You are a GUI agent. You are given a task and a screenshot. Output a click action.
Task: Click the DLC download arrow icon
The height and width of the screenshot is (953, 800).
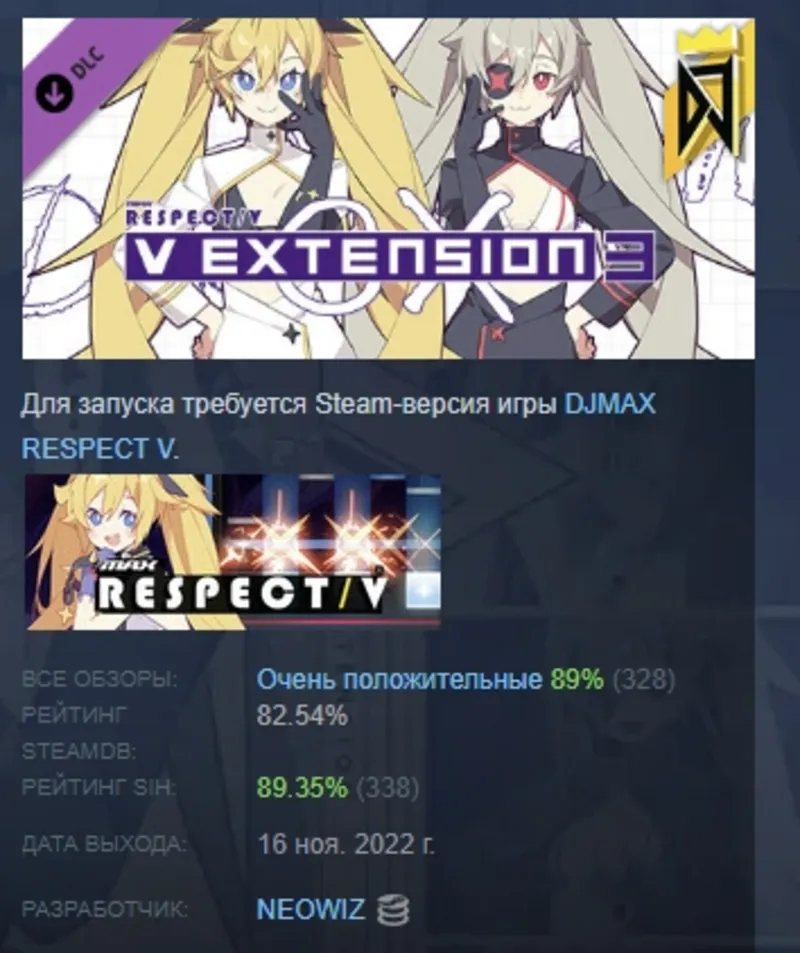[x=54, y=93]
